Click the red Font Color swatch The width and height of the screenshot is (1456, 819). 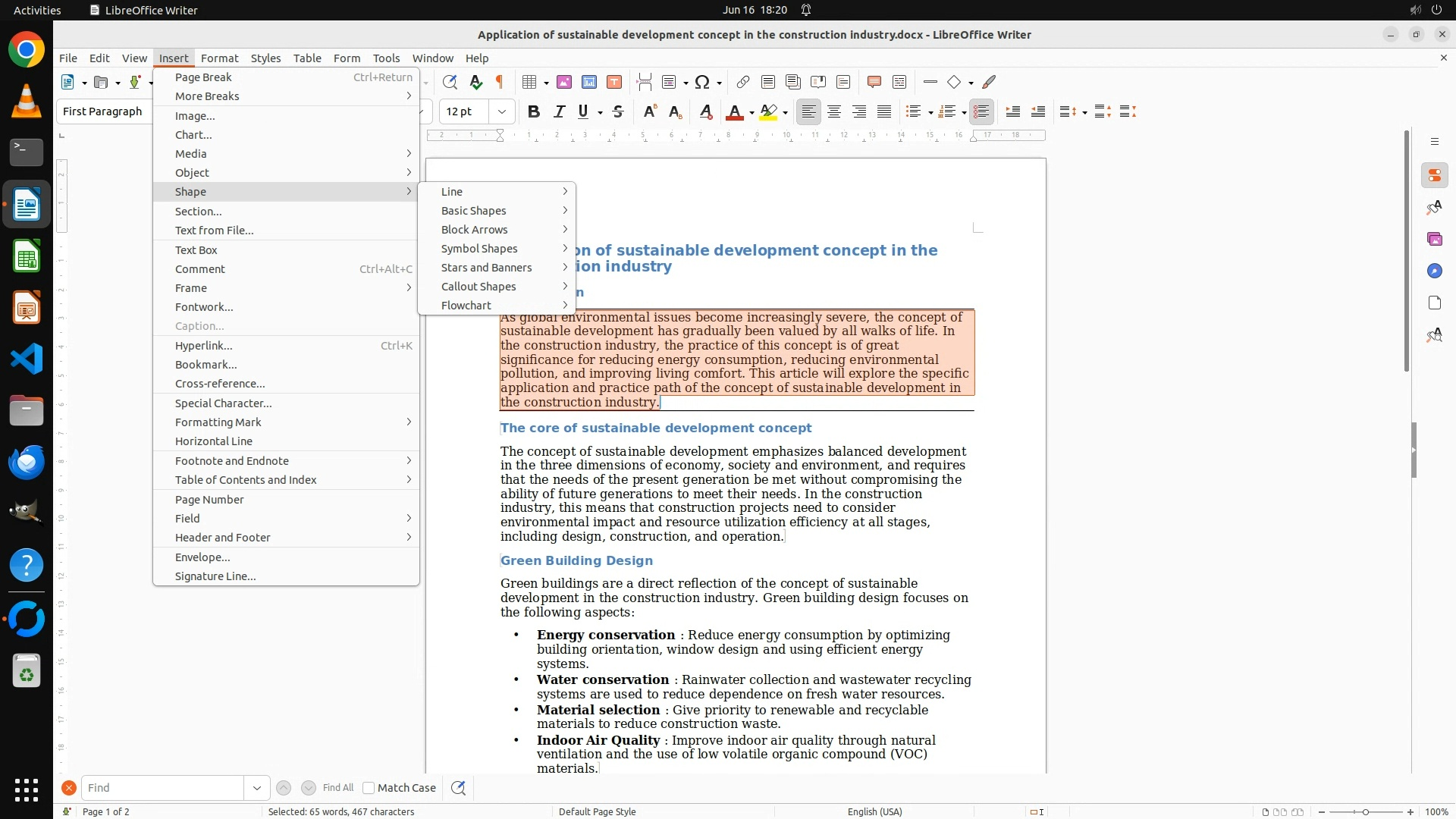click(734, 112)
